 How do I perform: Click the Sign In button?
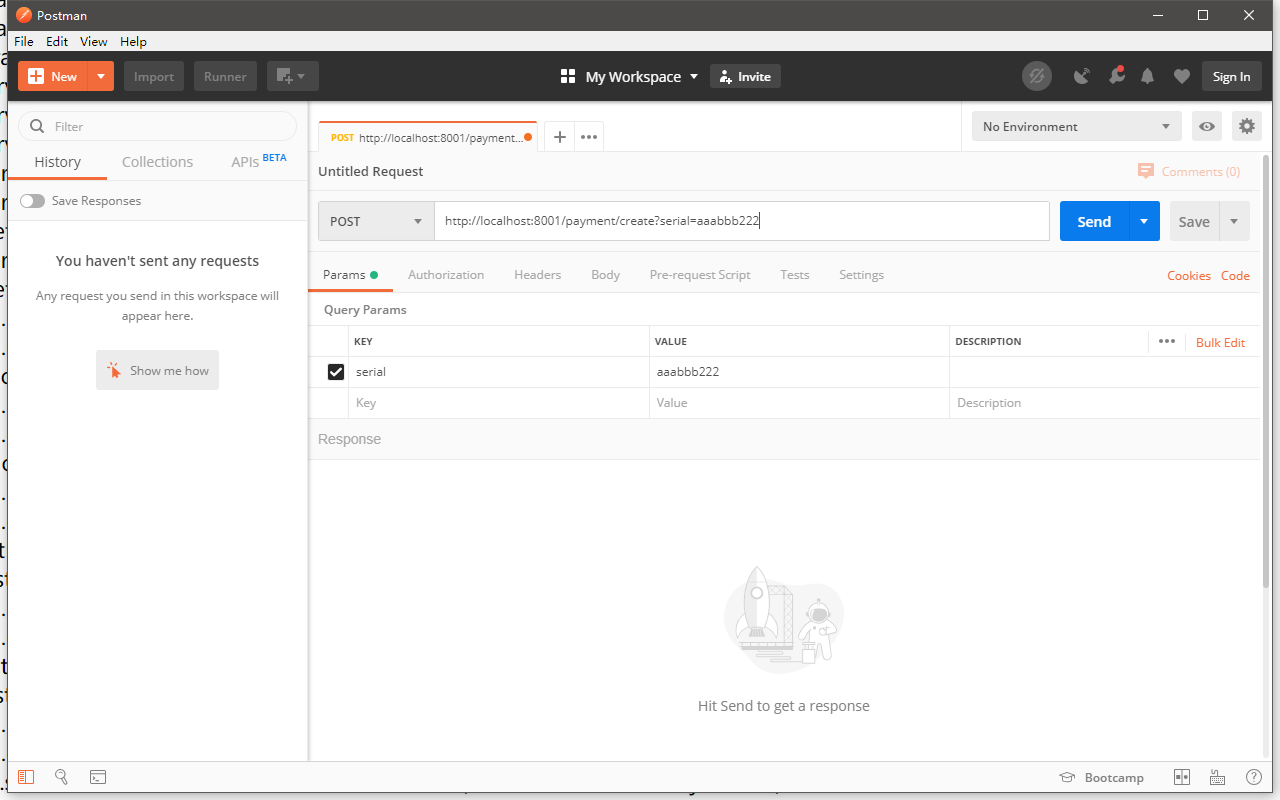tap(1231, 76)
